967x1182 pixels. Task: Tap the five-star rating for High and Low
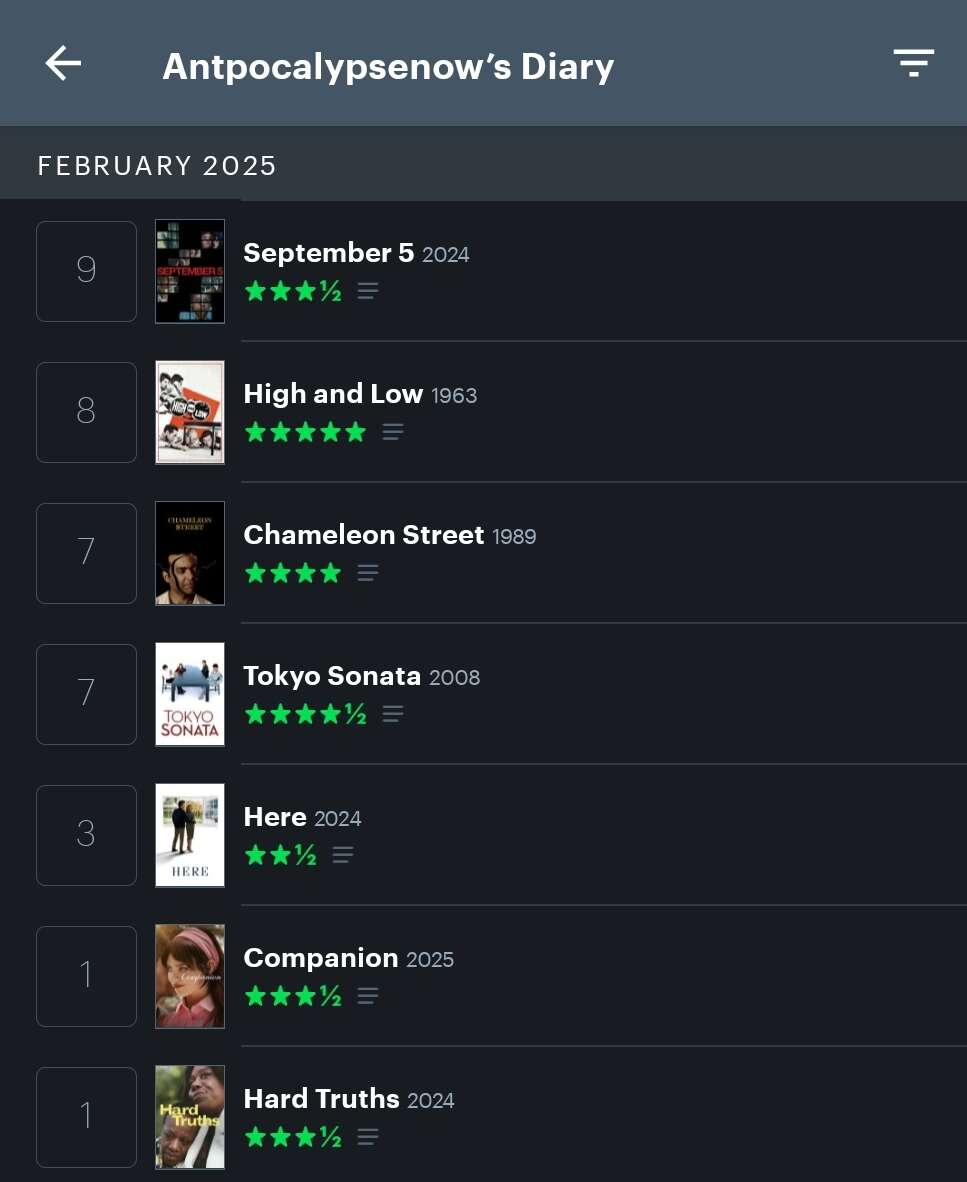click(x=305, y=432)
